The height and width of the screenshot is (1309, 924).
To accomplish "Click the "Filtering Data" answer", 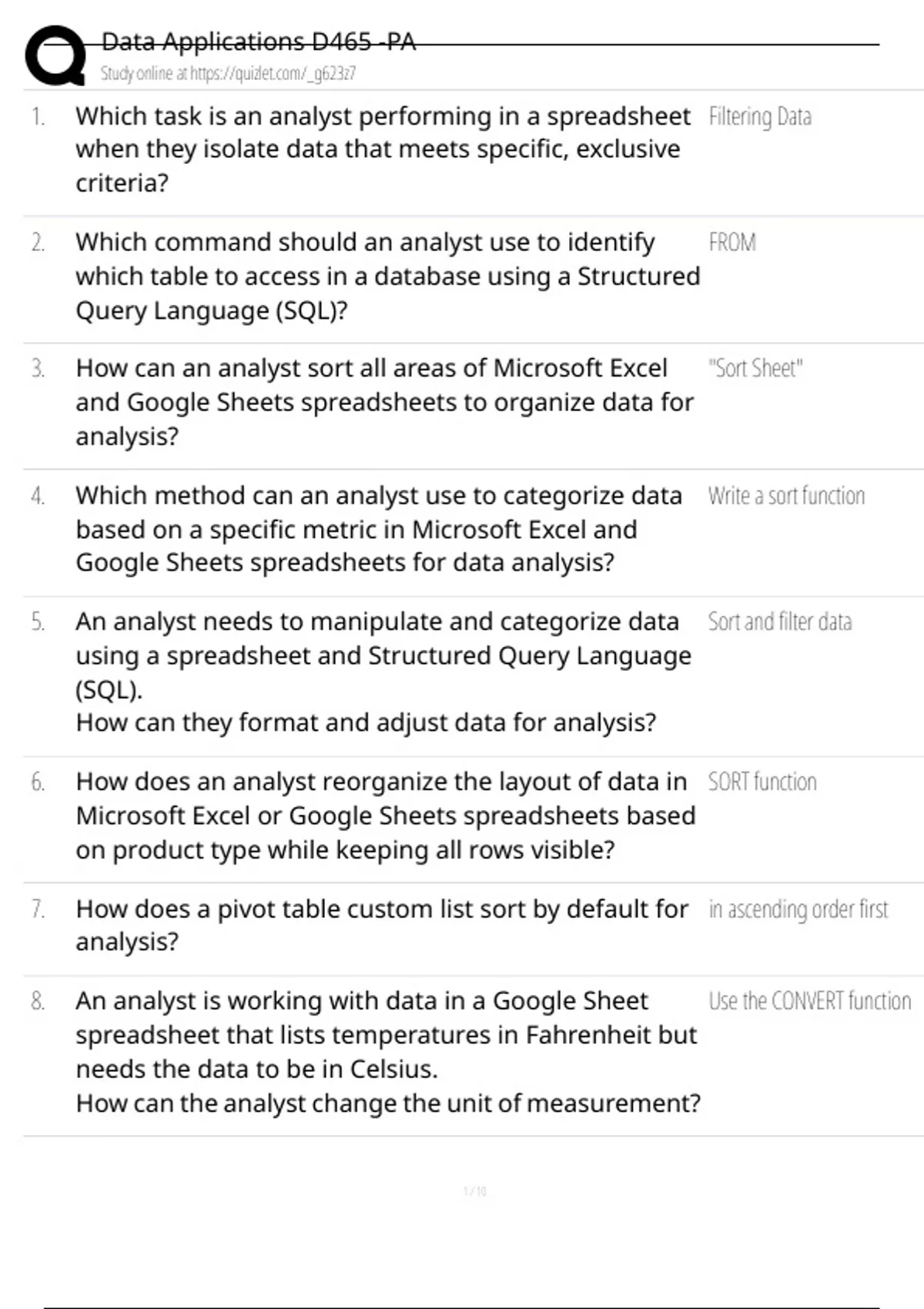I will click(760, 117).
